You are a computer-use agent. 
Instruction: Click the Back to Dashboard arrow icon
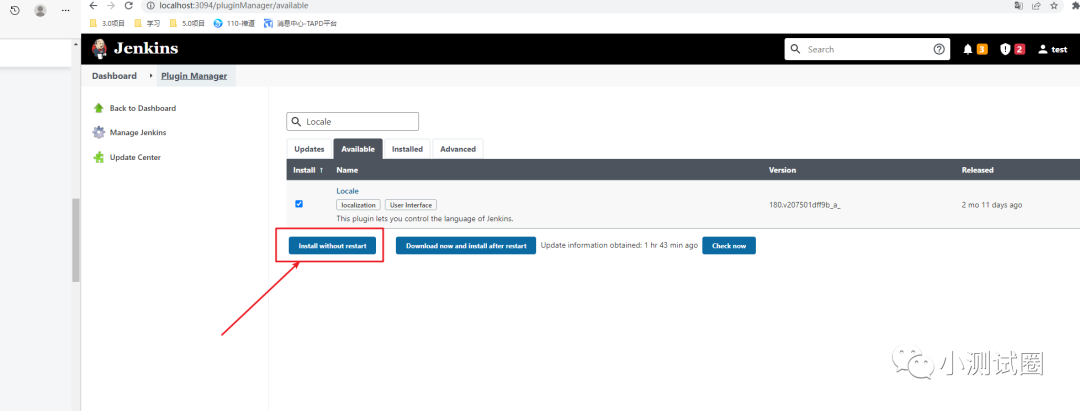[x=98, y=108]
